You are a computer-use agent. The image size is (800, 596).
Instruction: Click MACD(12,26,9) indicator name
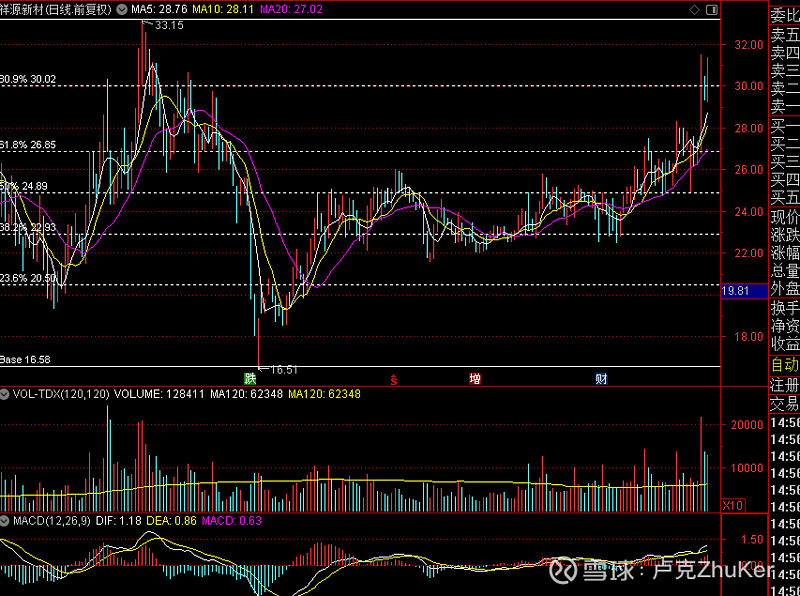(x=52, y=521)
